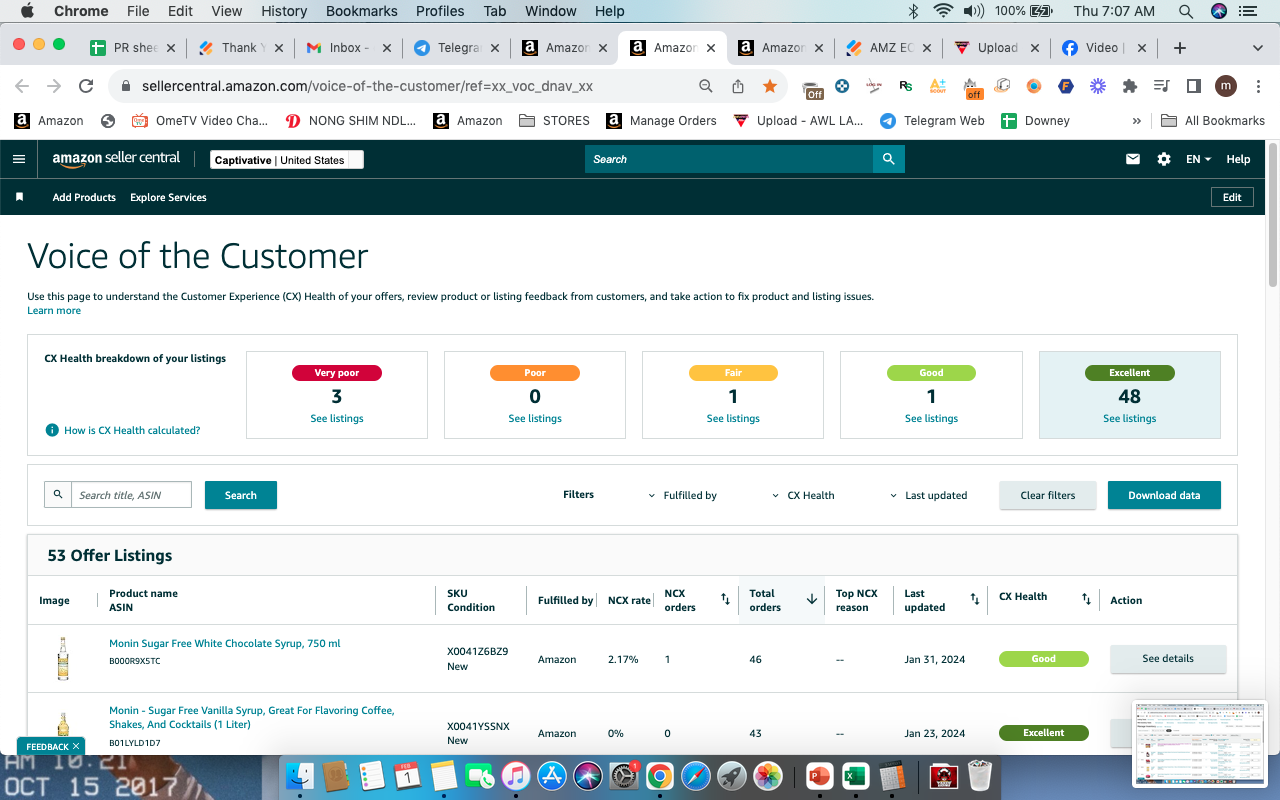Open the Captivative United States account switcher
The image size is (1280, 800).
(x=287, y=160)
